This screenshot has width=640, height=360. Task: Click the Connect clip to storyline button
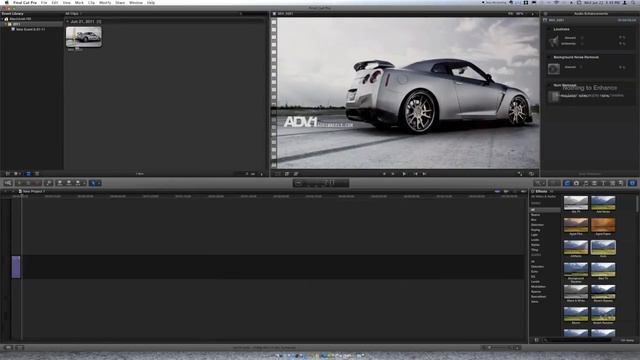[x=60, y=183]
